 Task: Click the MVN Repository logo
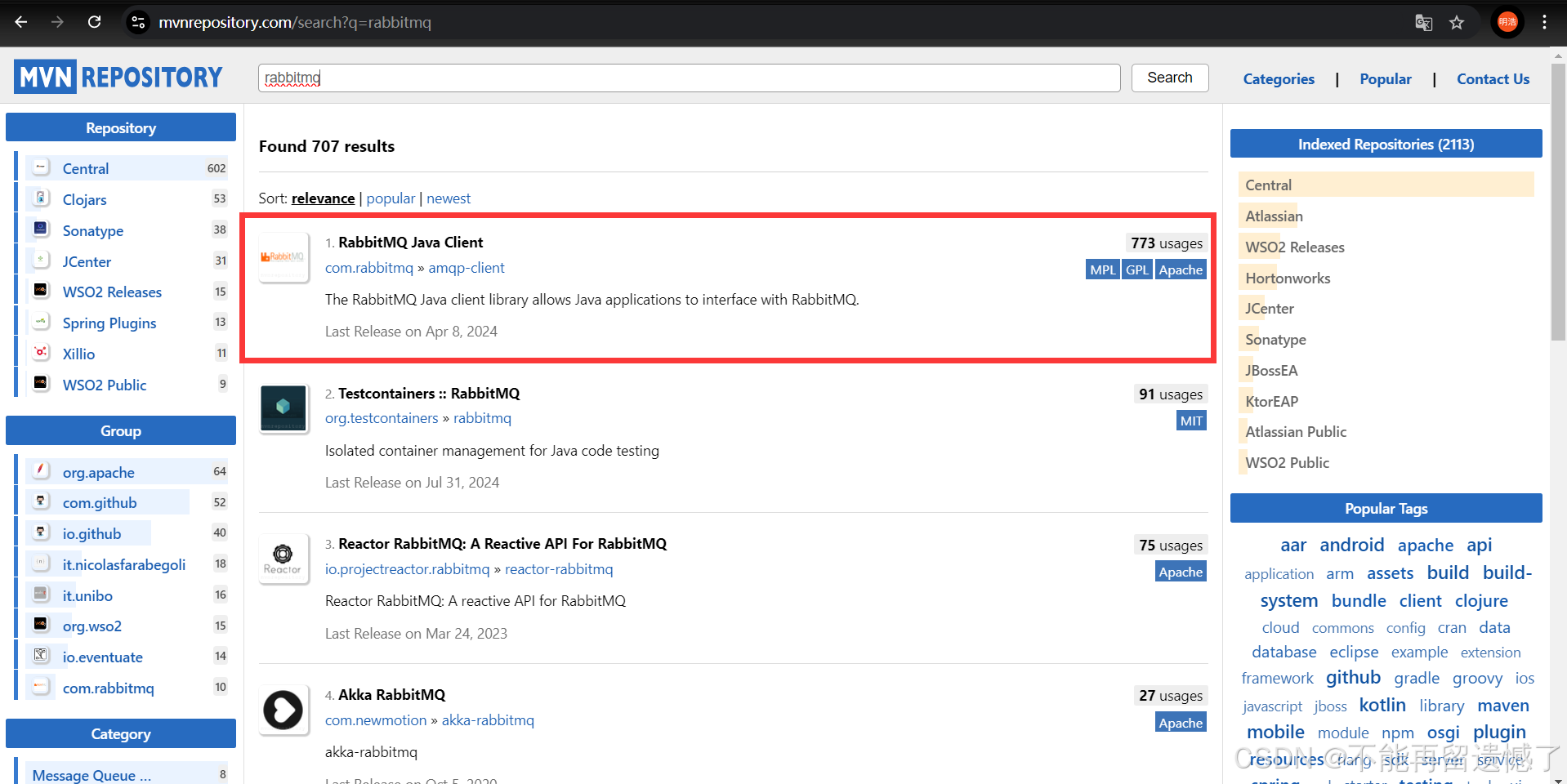tap(118, 77)
